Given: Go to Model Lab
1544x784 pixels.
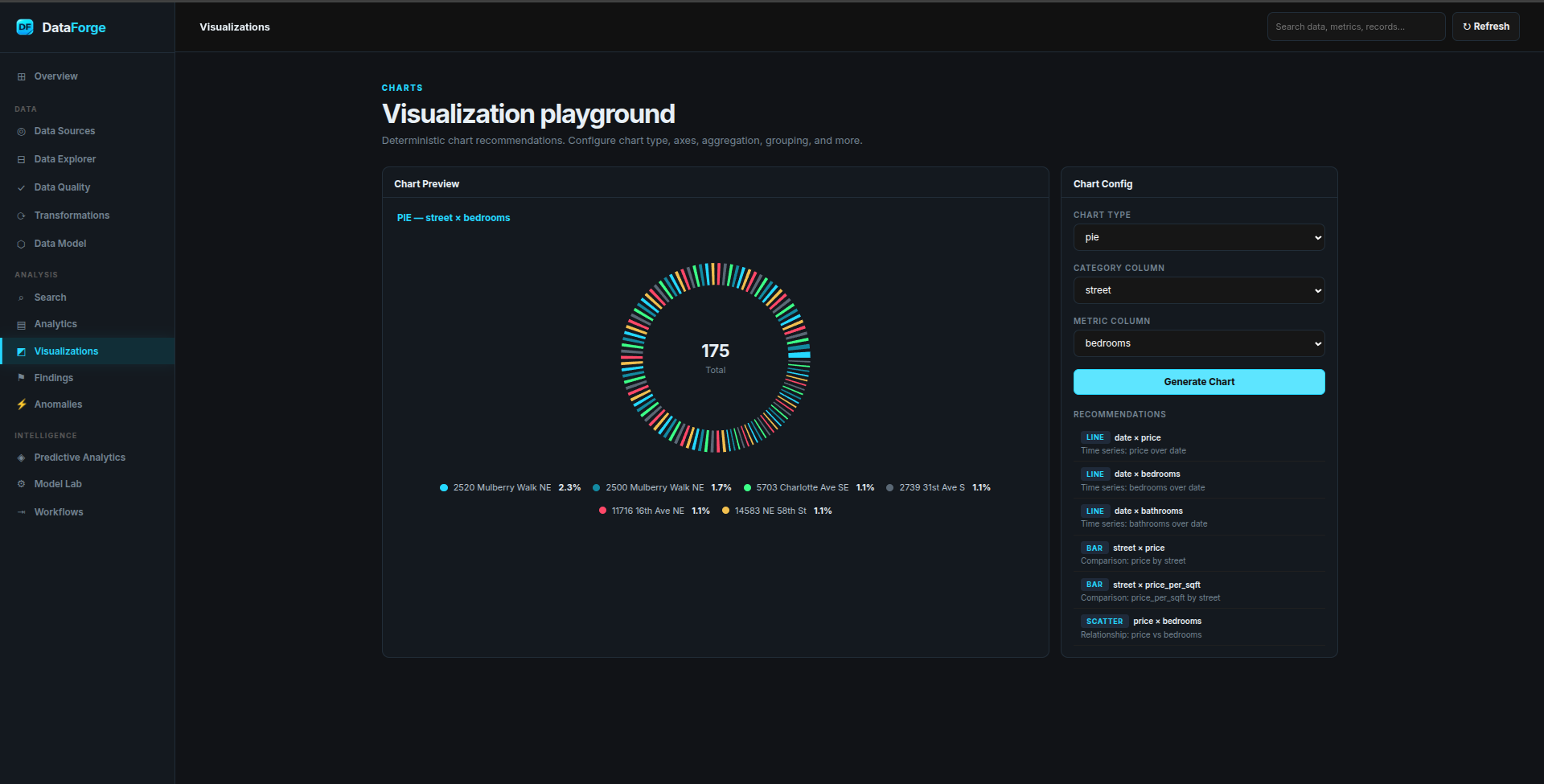Looking at the screenshot, I should point(87,484).
